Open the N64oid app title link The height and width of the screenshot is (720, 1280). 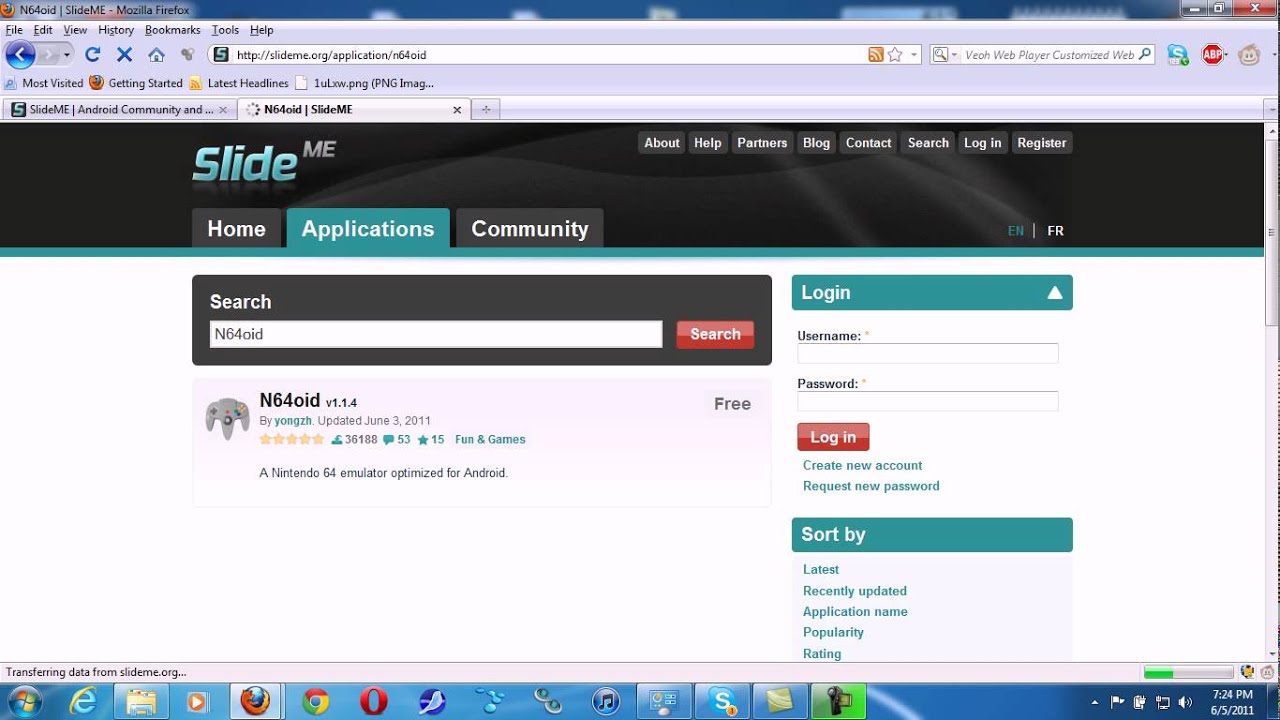click(x=290, y=401)
